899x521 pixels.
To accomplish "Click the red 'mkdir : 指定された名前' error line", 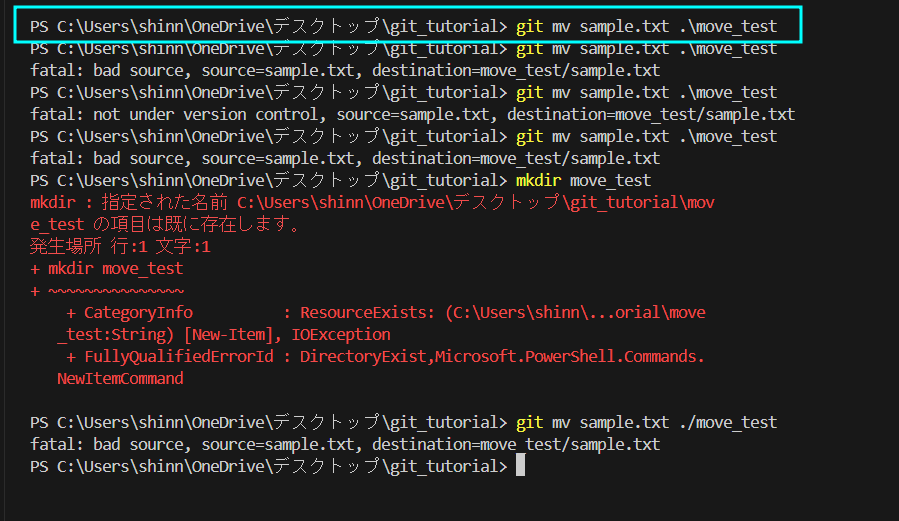I will (130, 202).
